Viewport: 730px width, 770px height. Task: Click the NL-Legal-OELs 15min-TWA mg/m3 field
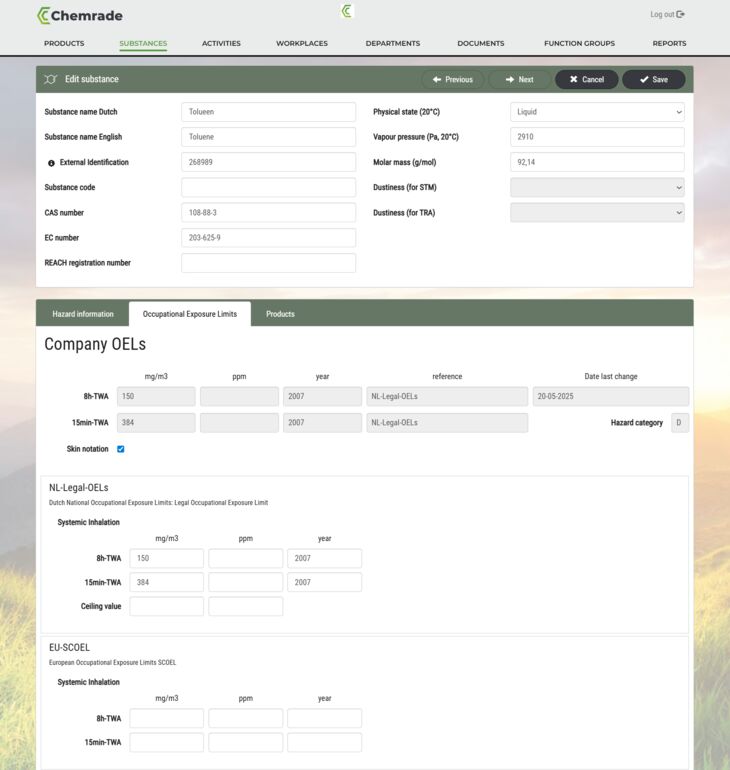coord(167,582)
